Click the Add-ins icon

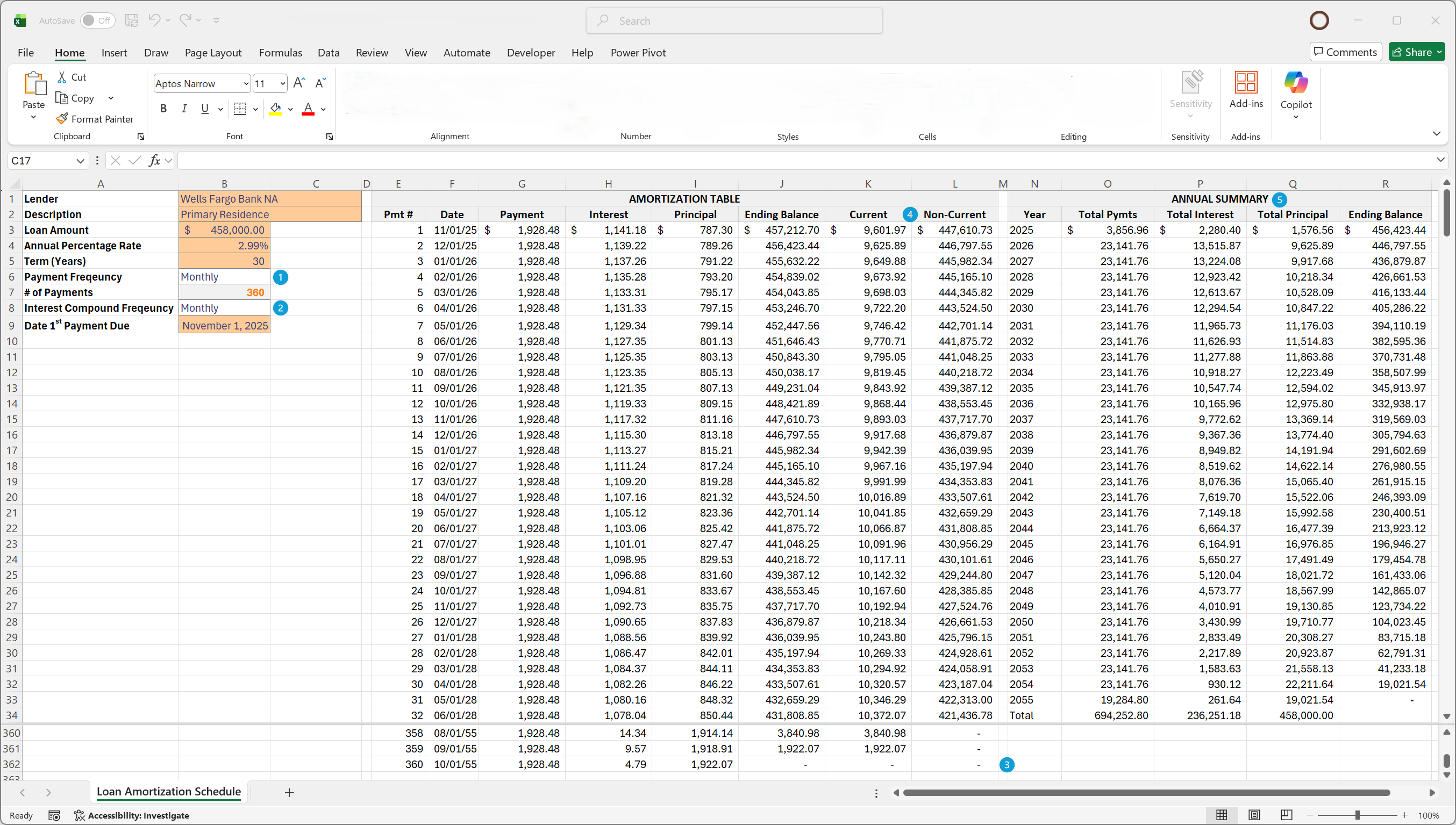pyautogui.click(x=1246, y=83)
